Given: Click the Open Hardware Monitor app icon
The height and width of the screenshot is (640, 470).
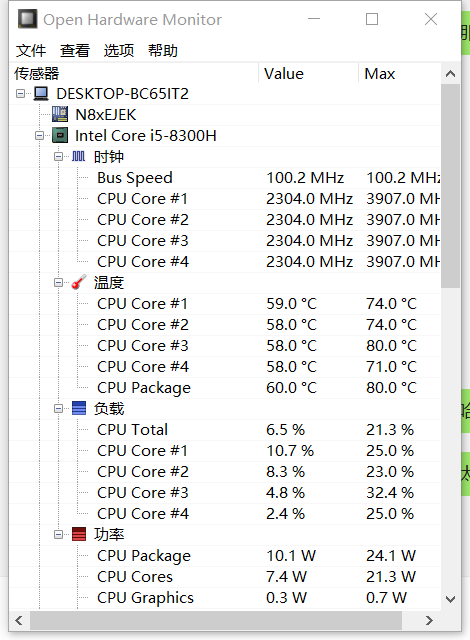Looking at the screenshot, I should coord(28,19).
